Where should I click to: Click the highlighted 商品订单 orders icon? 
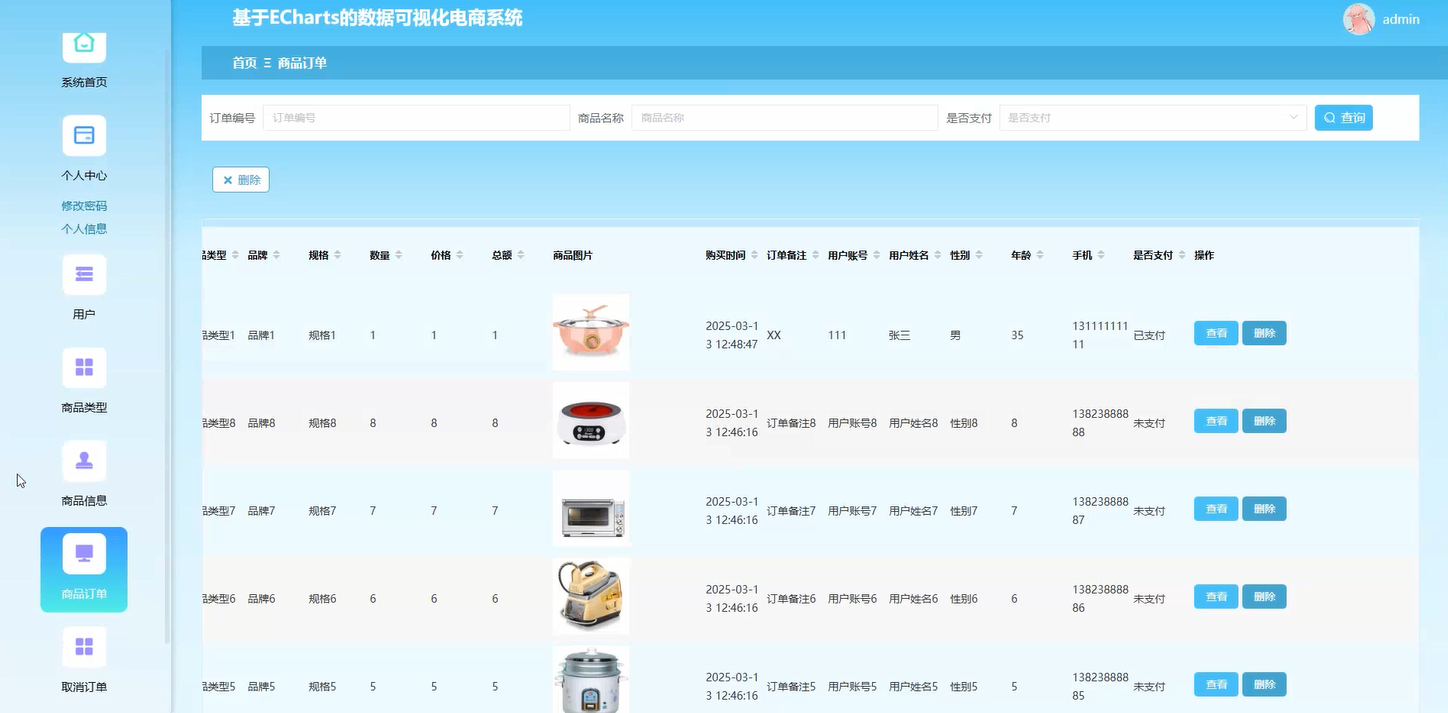point(84,553)
